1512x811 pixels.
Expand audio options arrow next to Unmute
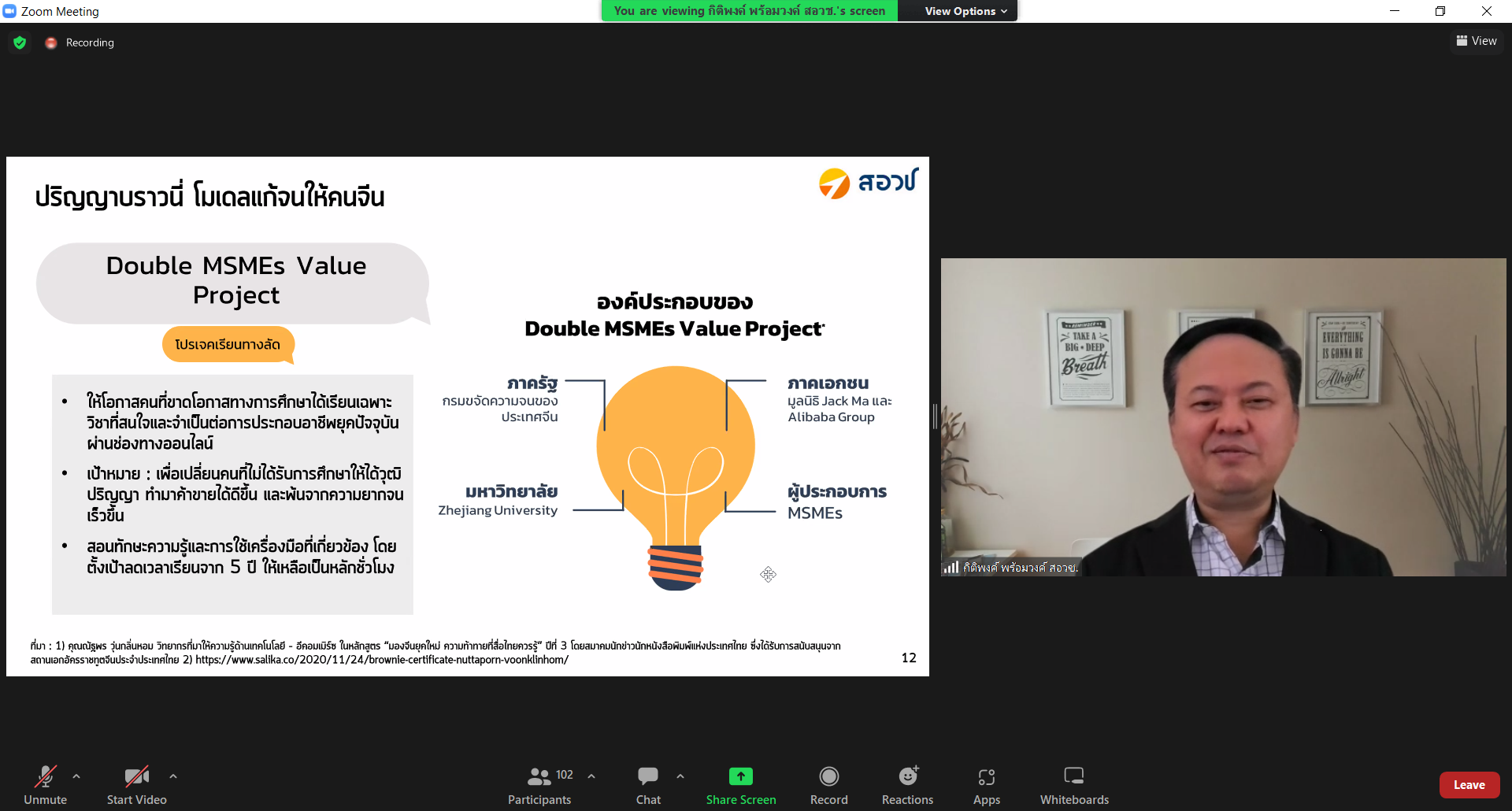[76, 776]
